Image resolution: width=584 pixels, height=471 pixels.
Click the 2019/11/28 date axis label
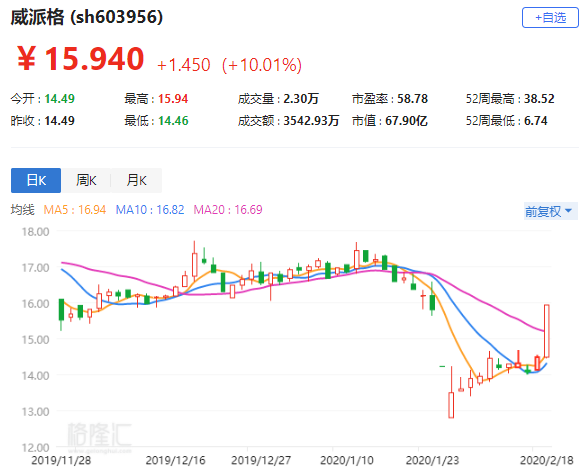(61, 460)
